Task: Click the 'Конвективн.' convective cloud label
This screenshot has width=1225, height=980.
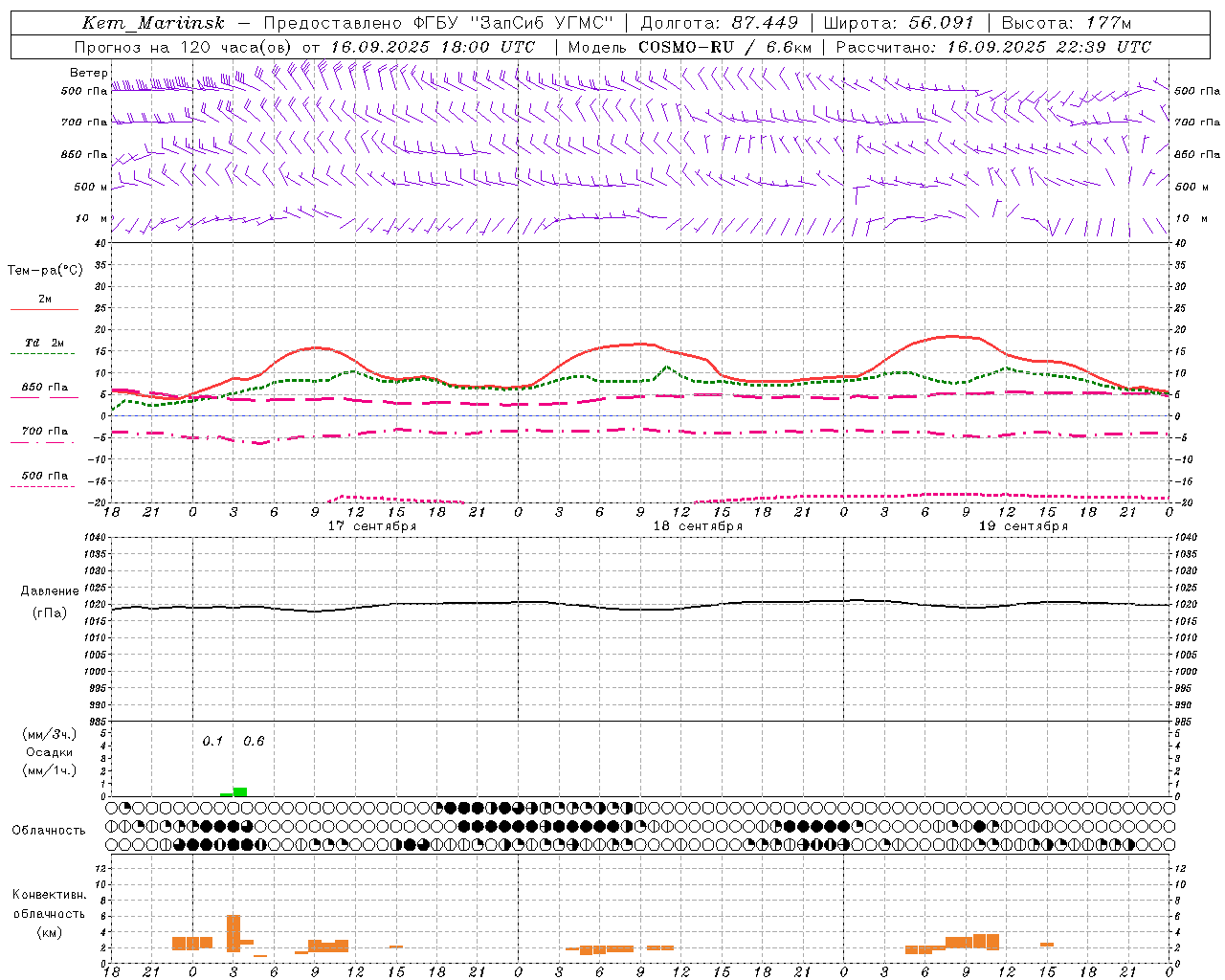Action: [50, 895]
